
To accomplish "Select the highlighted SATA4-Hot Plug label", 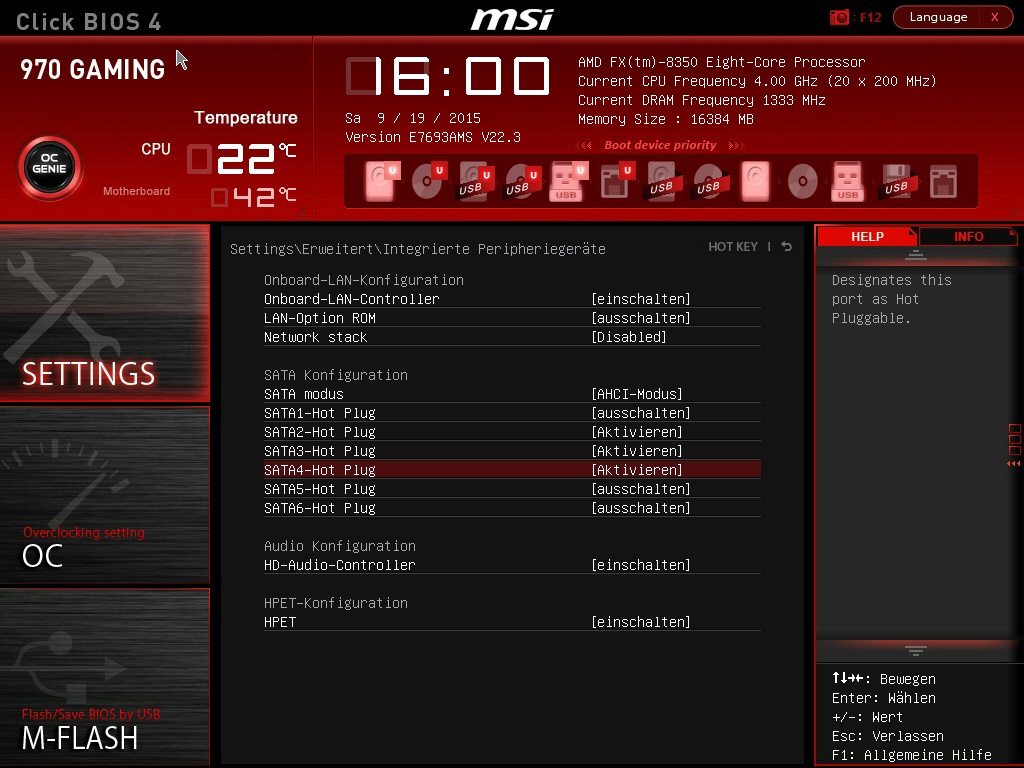I will pyautogui.click(x=319, y=470).
